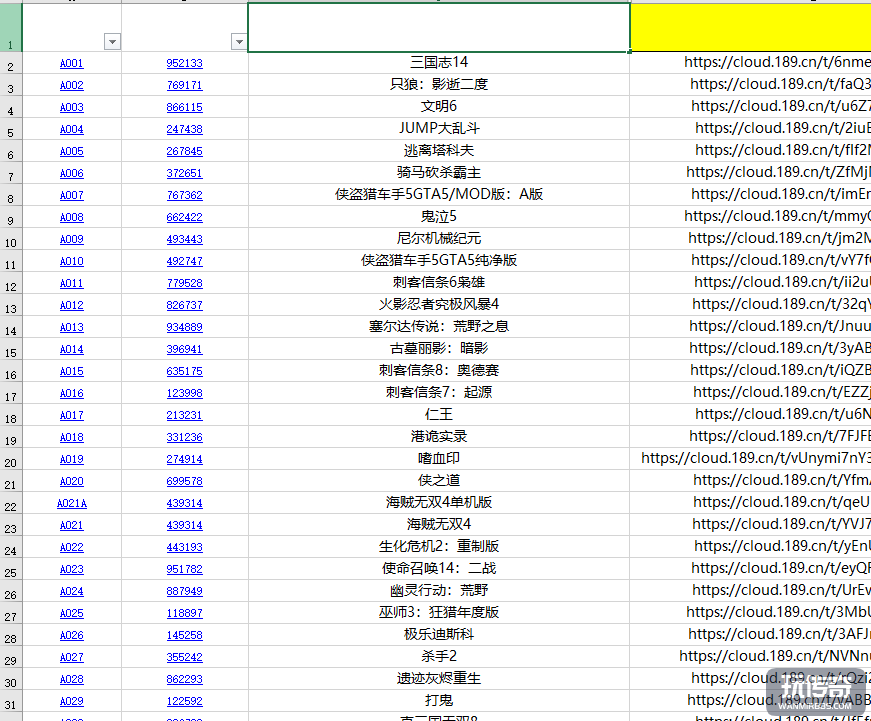Open the A029 link

click(x=72, y=702)
